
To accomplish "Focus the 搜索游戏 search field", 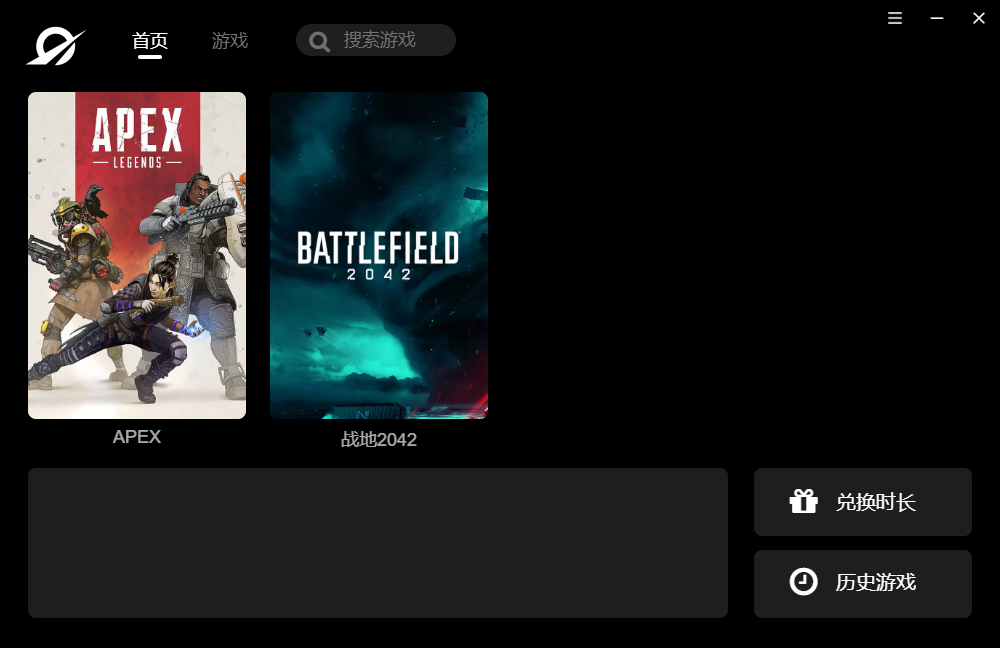I will click(376, 40).
